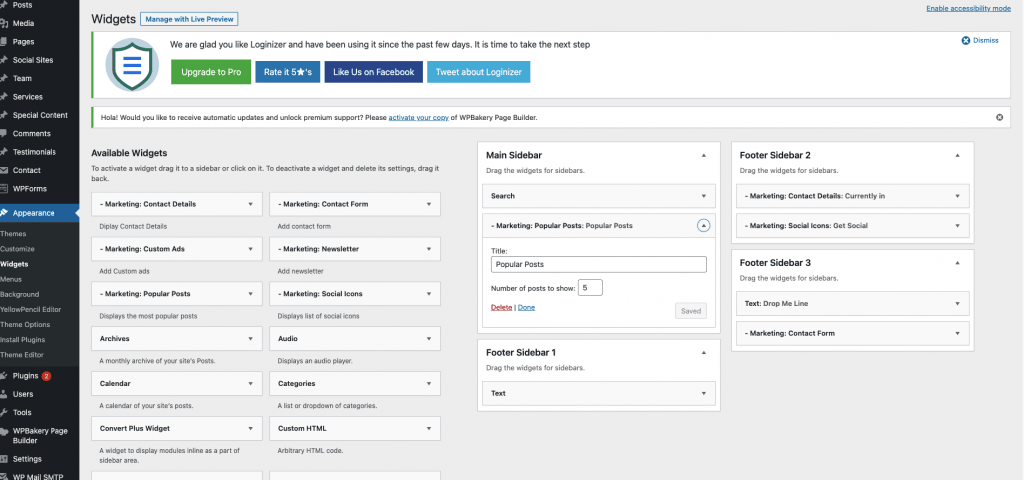Delete the Popular Posts widget

501,307
